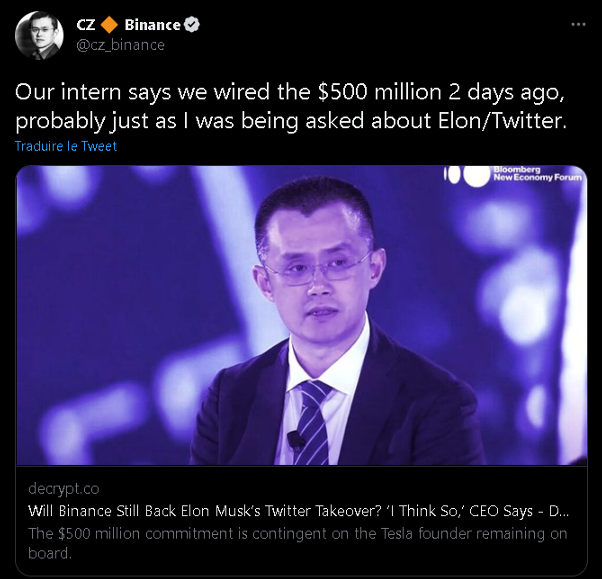Click the Traduire le Tweet link
This screenshot has width=602, height=579.
pyautogui.click(x=66, y=146)
